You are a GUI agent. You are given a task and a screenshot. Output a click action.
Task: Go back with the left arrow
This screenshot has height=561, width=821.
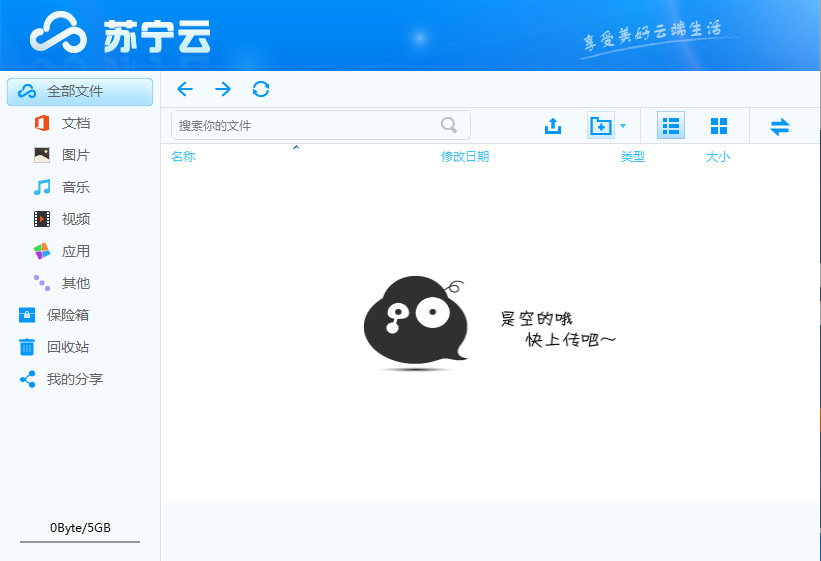pos(185,89)
